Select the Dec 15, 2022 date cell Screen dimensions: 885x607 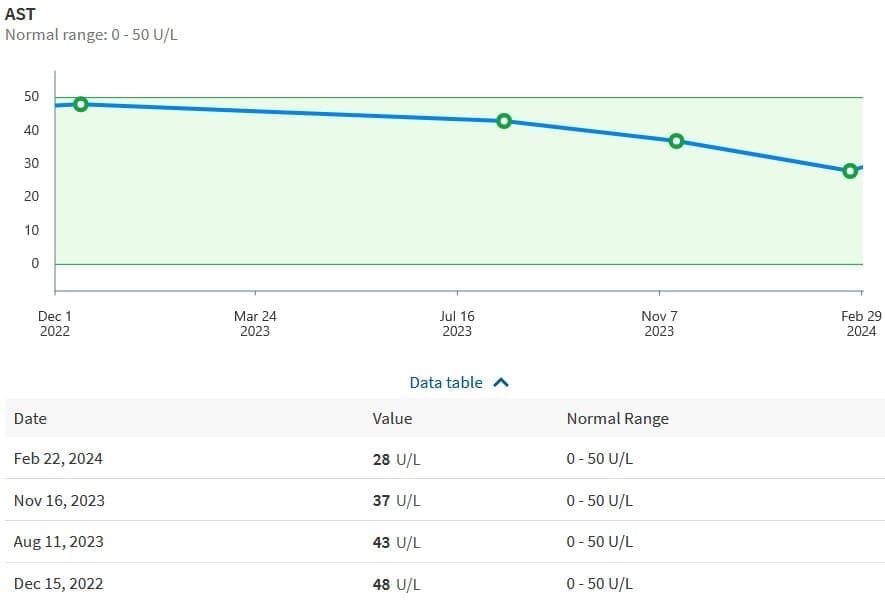point(58,583)
